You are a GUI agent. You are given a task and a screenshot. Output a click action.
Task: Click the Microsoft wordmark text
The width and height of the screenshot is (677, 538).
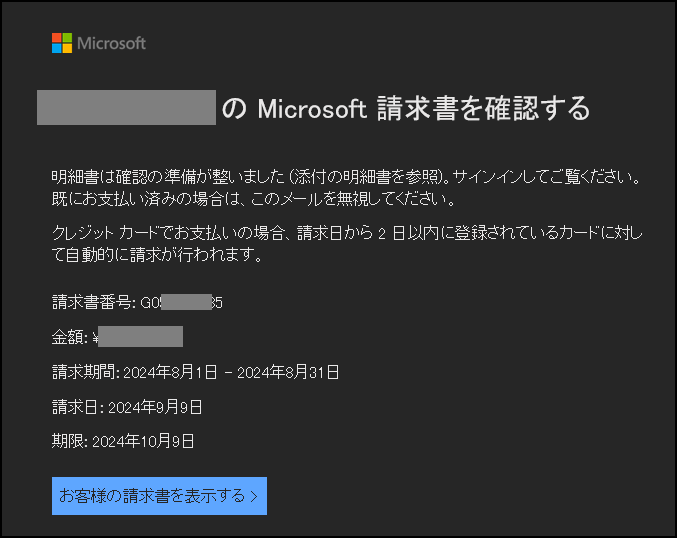(111, 43)
